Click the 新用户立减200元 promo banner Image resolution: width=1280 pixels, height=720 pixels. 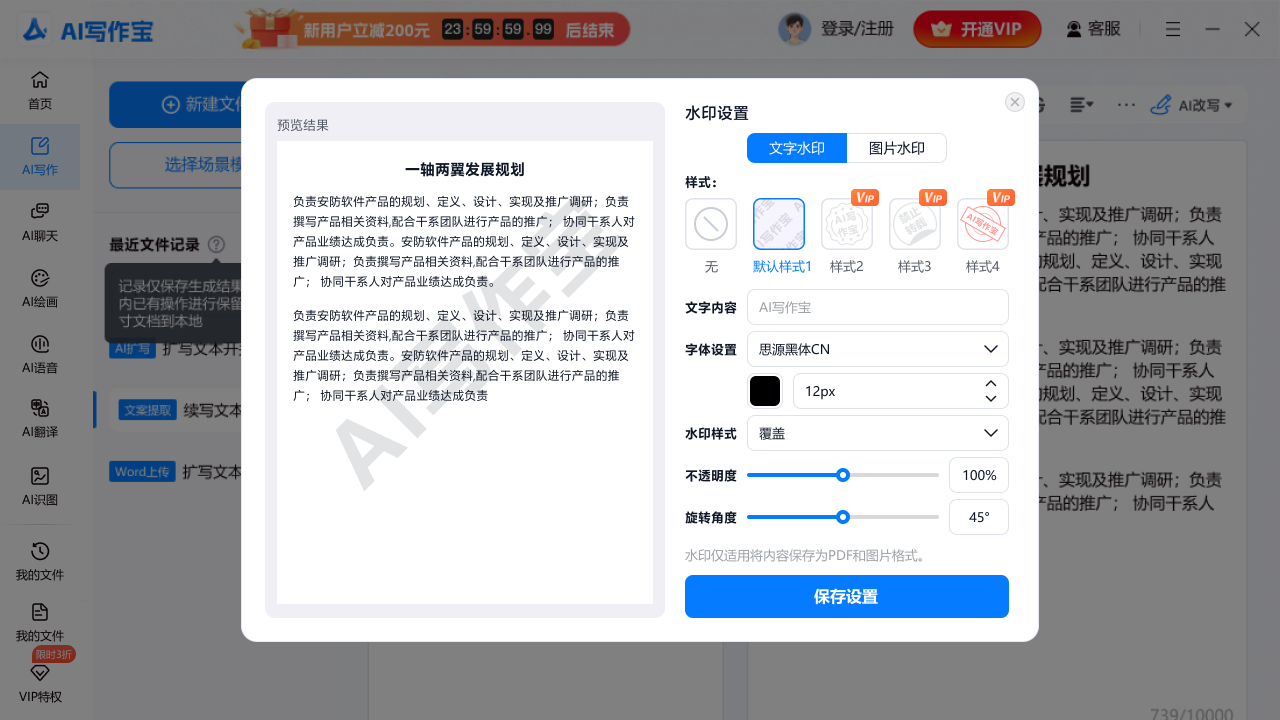pyautogui.click(x=431, y=29)
